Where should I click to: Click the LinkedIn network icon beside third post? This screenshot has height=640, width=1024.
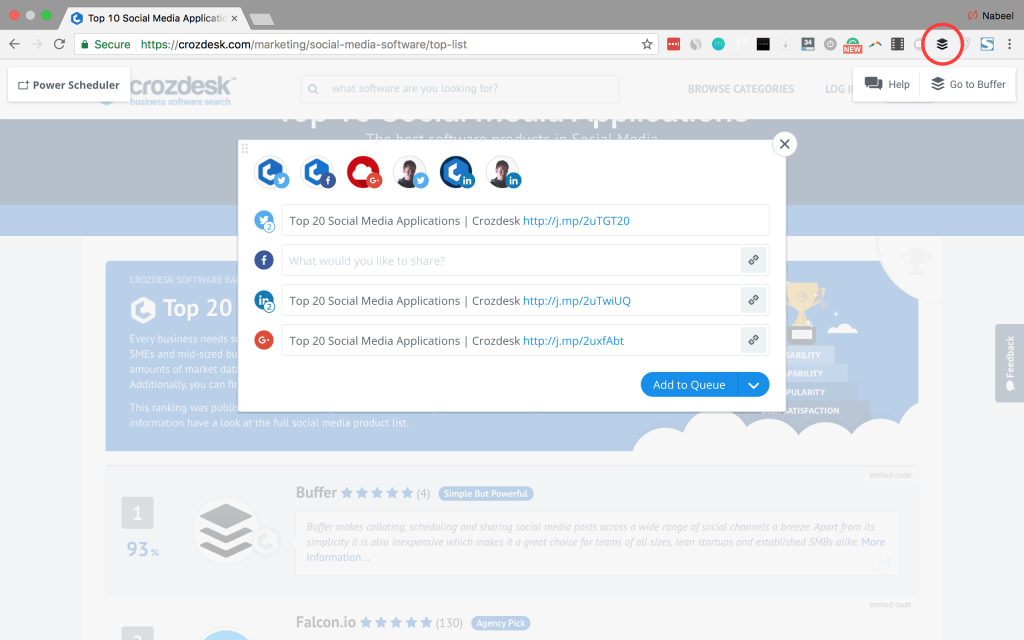coord(264,300)
